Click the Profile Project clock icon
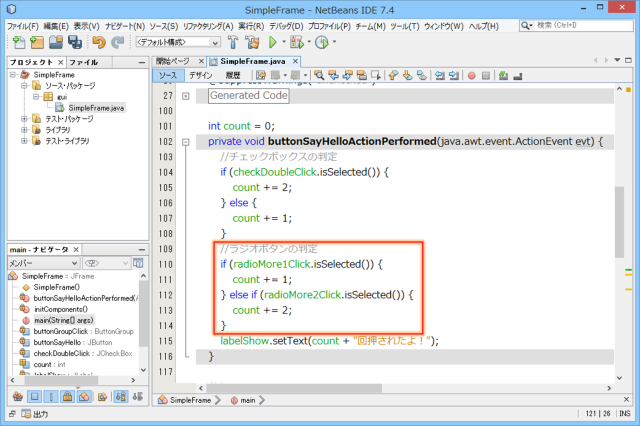This screenshot has width=640, height=426. click(322, 42)
